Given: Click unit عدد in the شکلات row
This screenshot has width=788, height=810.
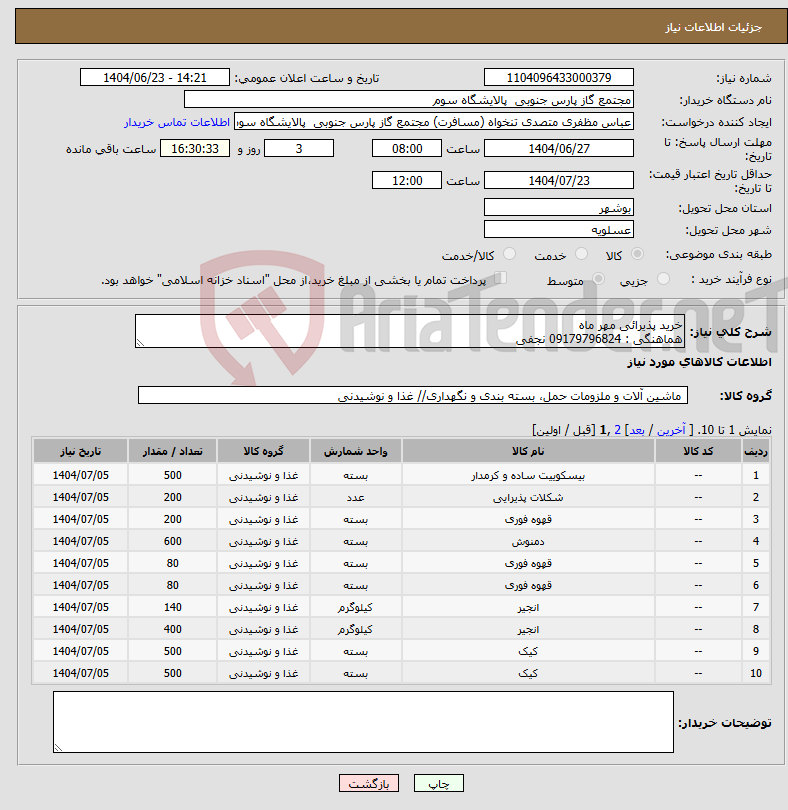Looking at the screenshot, I should point(356,497).
